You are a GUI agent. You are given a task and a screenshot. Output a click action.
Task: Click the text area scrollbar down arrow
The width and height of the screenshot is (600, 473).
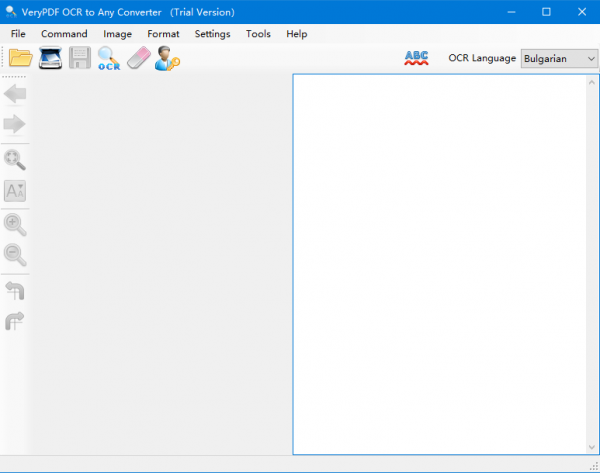[x=592, y=447]
